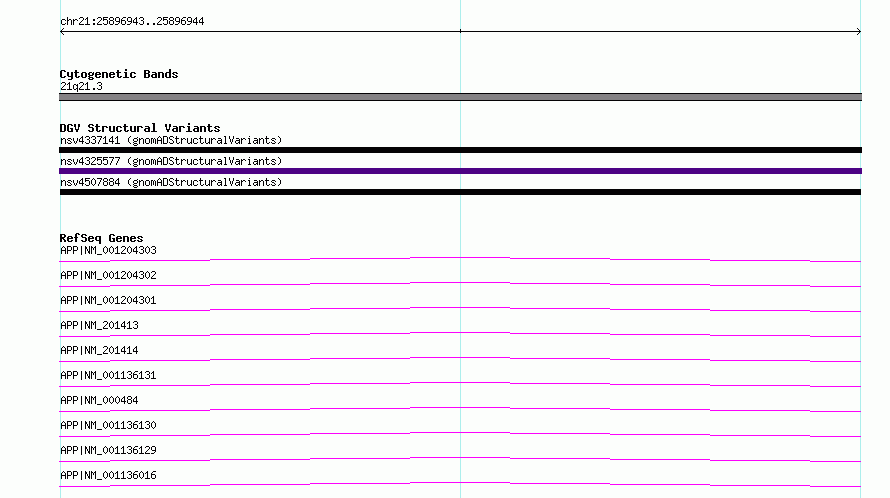Image resolution: width=890 pixels, height=498 pixels.
Task: Click the center tick on the coordinate ruler
Action: tap(460, 31)
